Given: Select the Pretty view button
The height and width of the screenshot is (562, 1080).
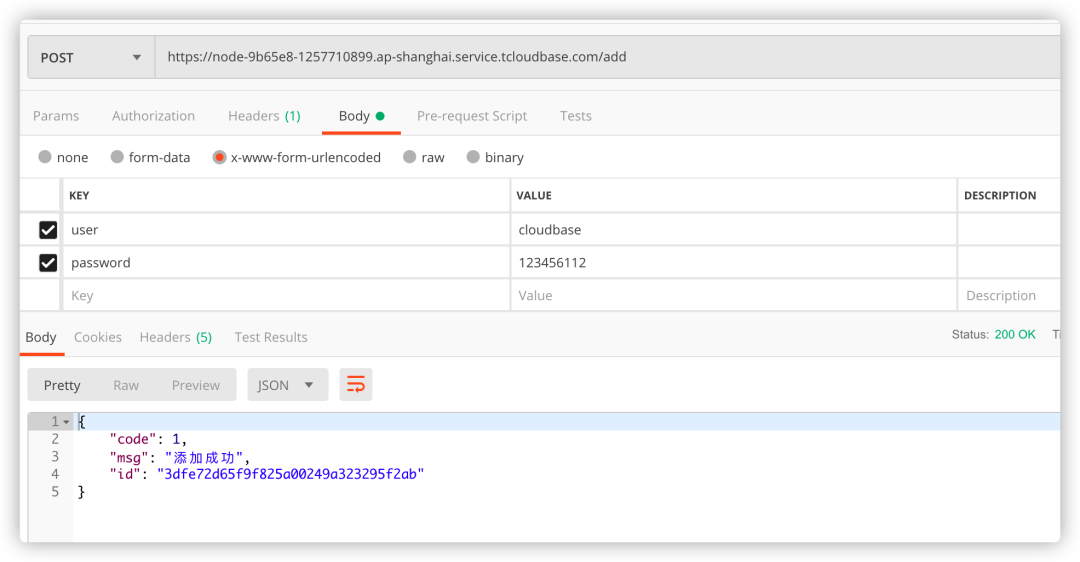Looking at the screenshot, I should 62,385.
